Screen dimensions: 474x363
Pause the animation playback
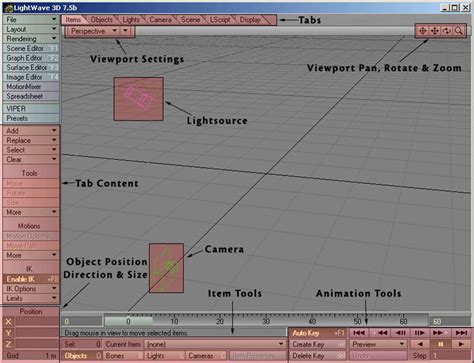[440, 344]
